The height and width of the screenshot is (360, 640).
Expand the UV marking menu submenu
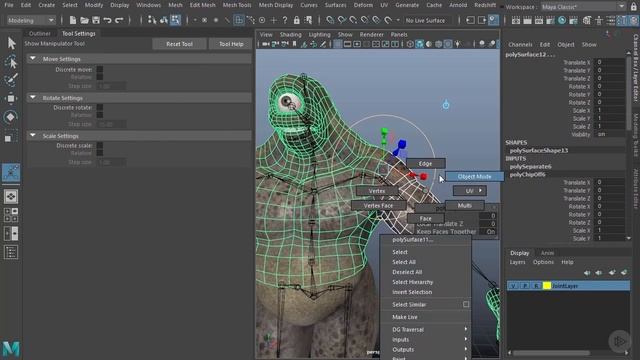(x=470, y=191)
